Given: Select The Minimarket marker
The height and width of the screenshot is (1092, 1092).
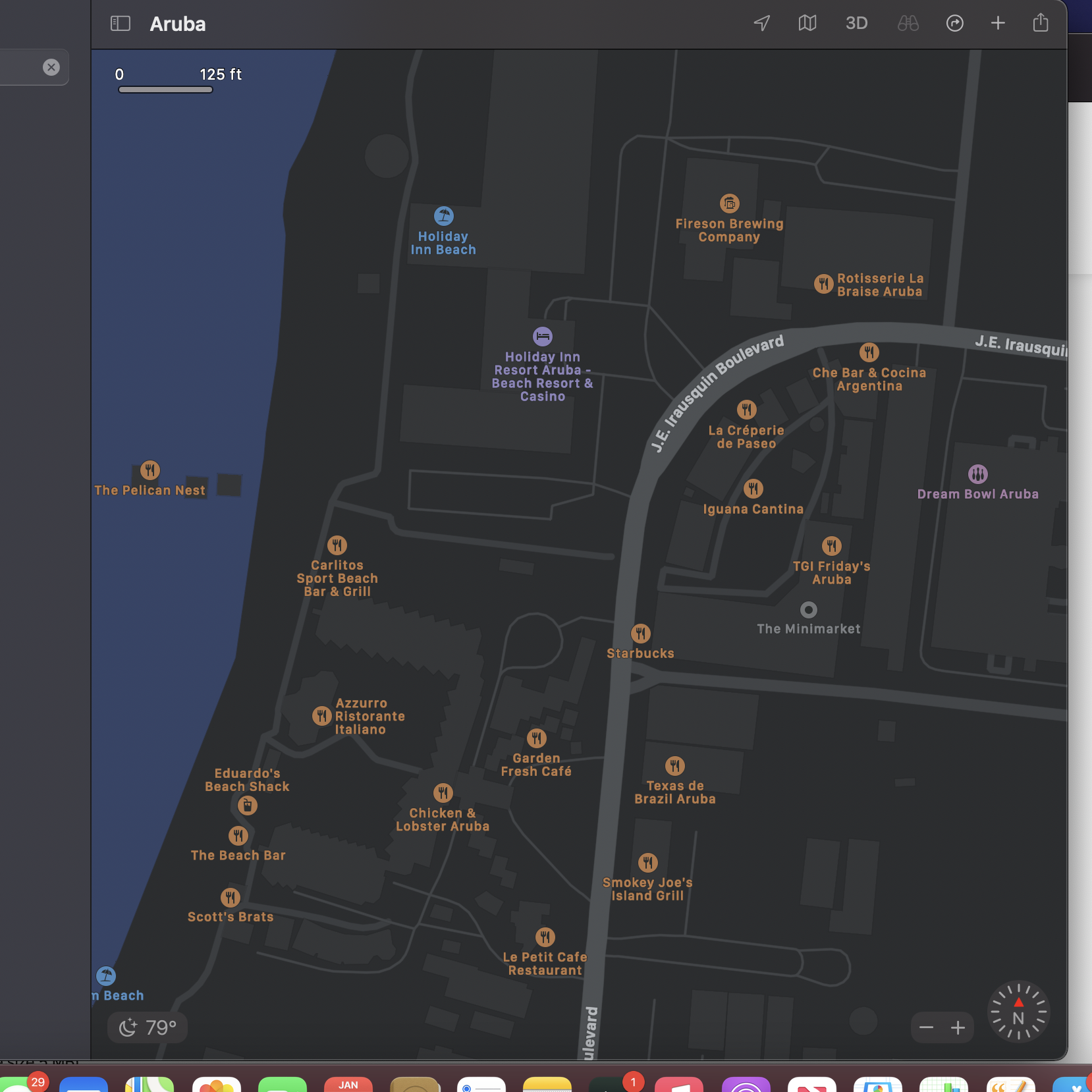Looking at the screenshot, I should click(x=809, y=610).
